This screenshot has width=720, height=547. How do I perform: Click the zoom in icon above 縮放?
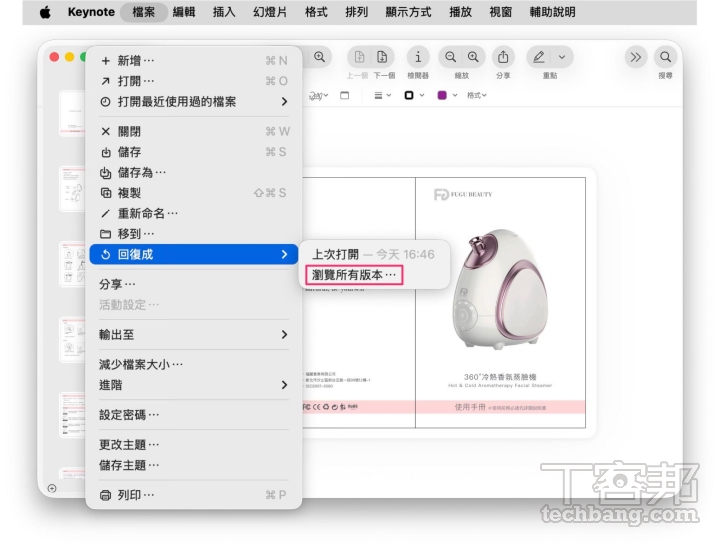click(473, 57)
